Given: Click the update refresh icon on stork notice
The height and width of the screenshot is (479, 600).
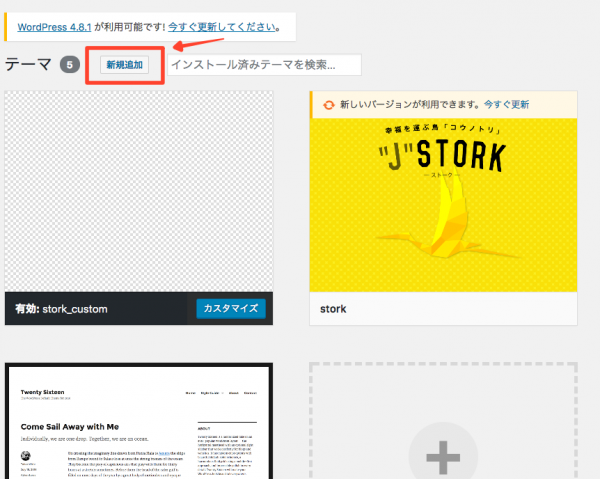Looking at the screenshot, I should tap(328, 105).
